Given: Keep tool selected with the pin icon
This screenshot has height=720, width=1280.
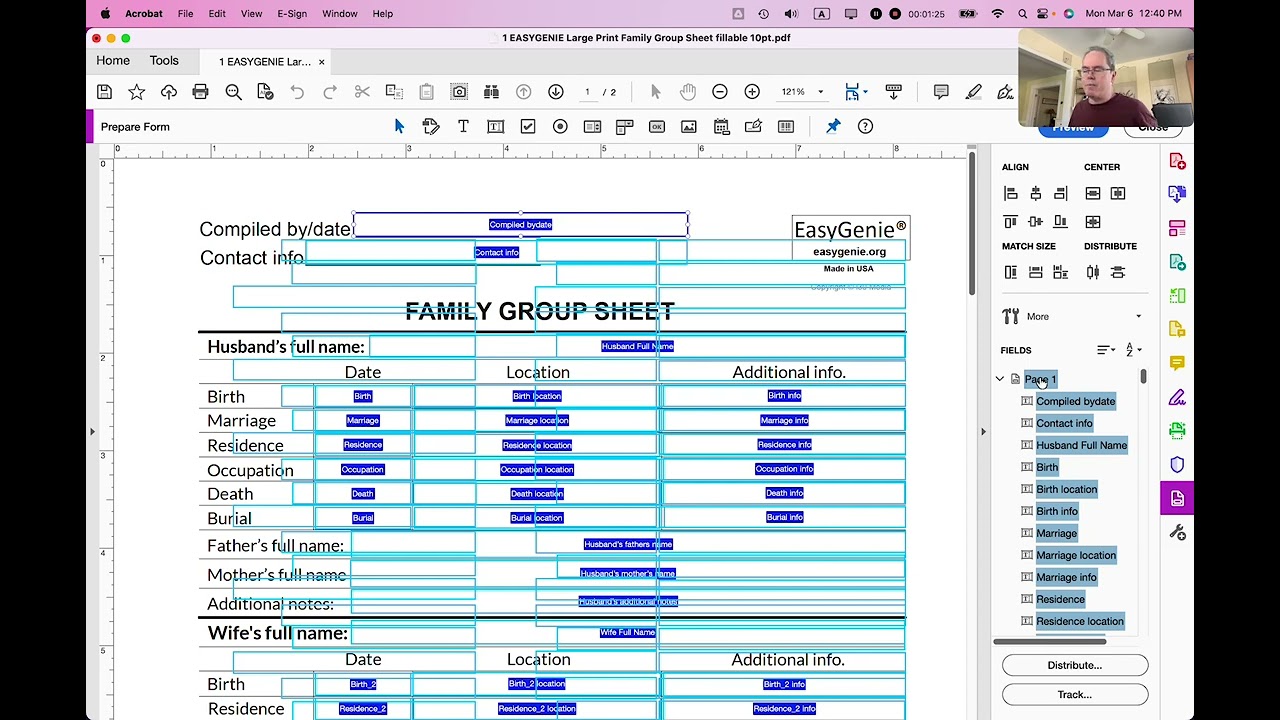Looking at the screenshot, I should (833, 126).
